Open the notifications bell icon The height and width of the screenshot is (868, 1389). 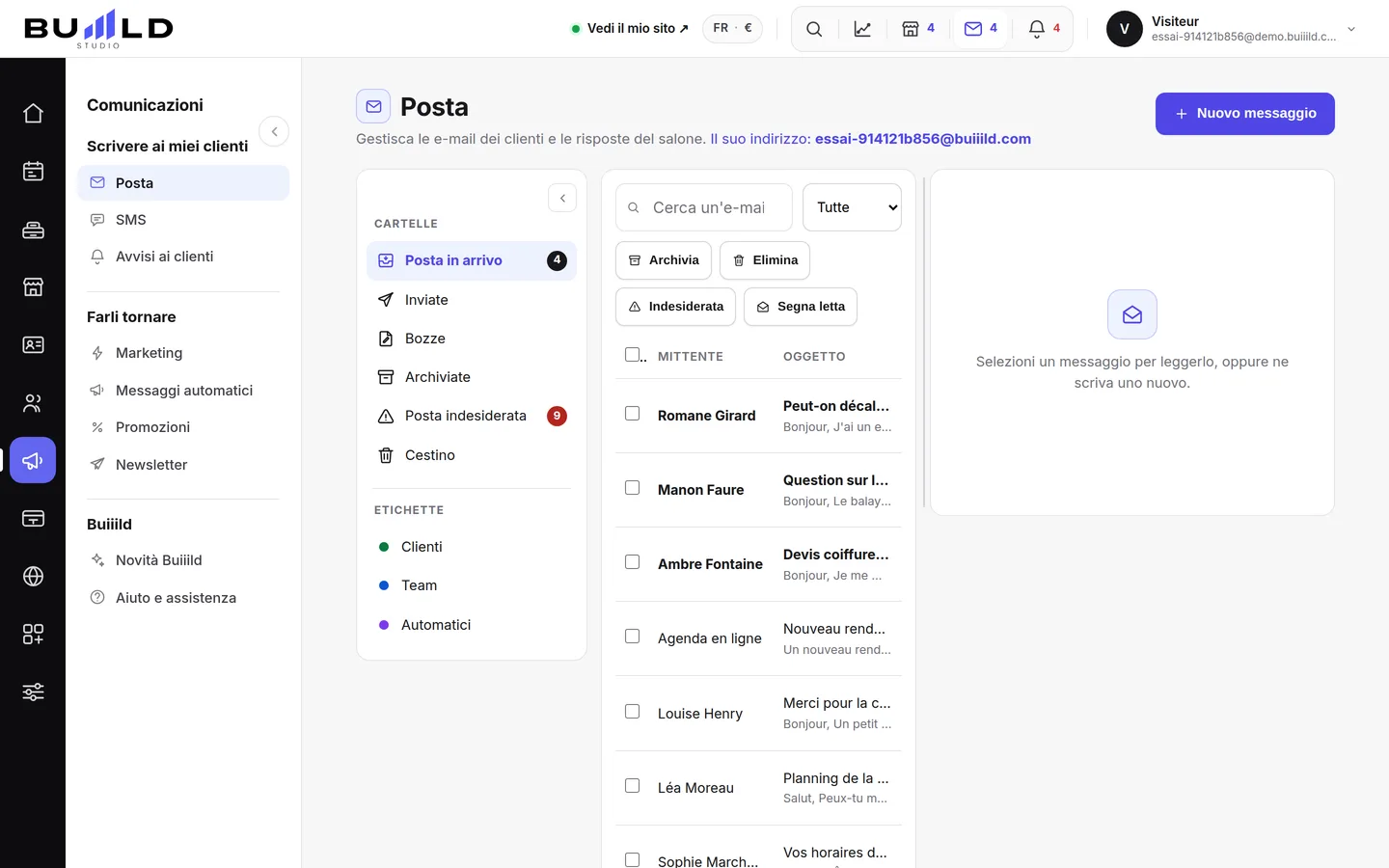coord(1044,29)
